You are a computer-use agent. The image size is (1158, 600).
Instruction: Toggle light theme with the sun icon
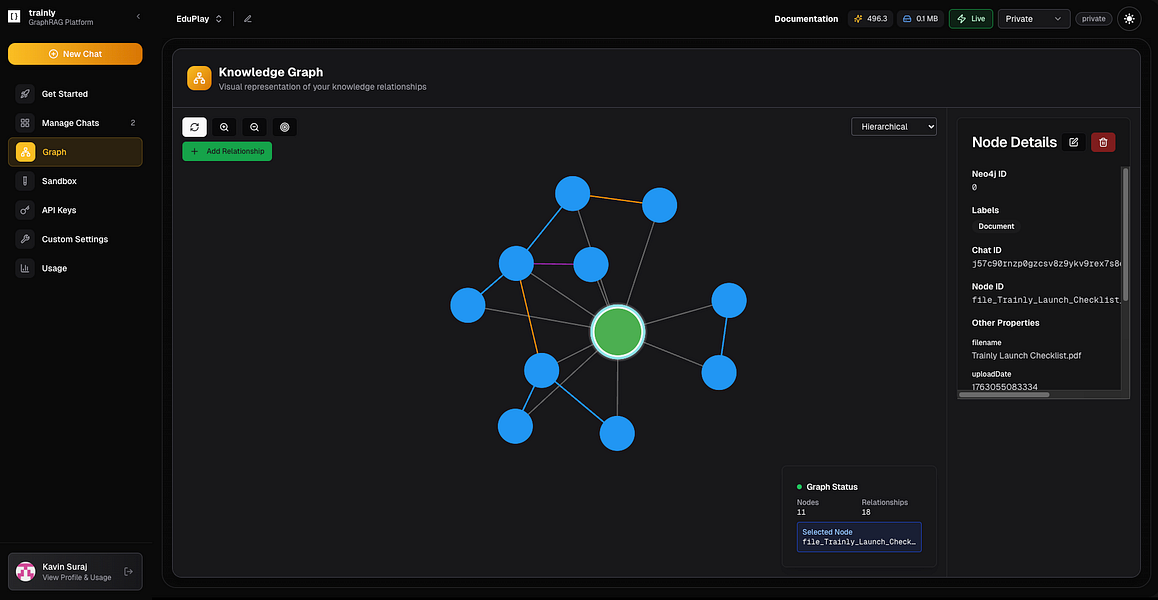click(1129, 19)
